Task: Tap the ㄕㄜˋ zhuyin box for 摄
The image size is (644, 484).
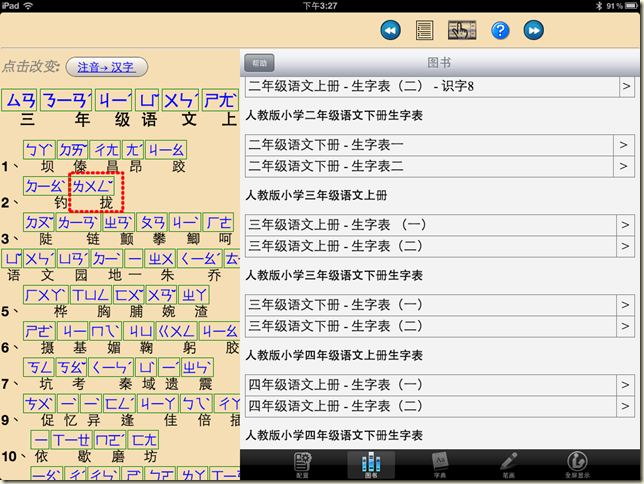Action: [x=39, y=331]
